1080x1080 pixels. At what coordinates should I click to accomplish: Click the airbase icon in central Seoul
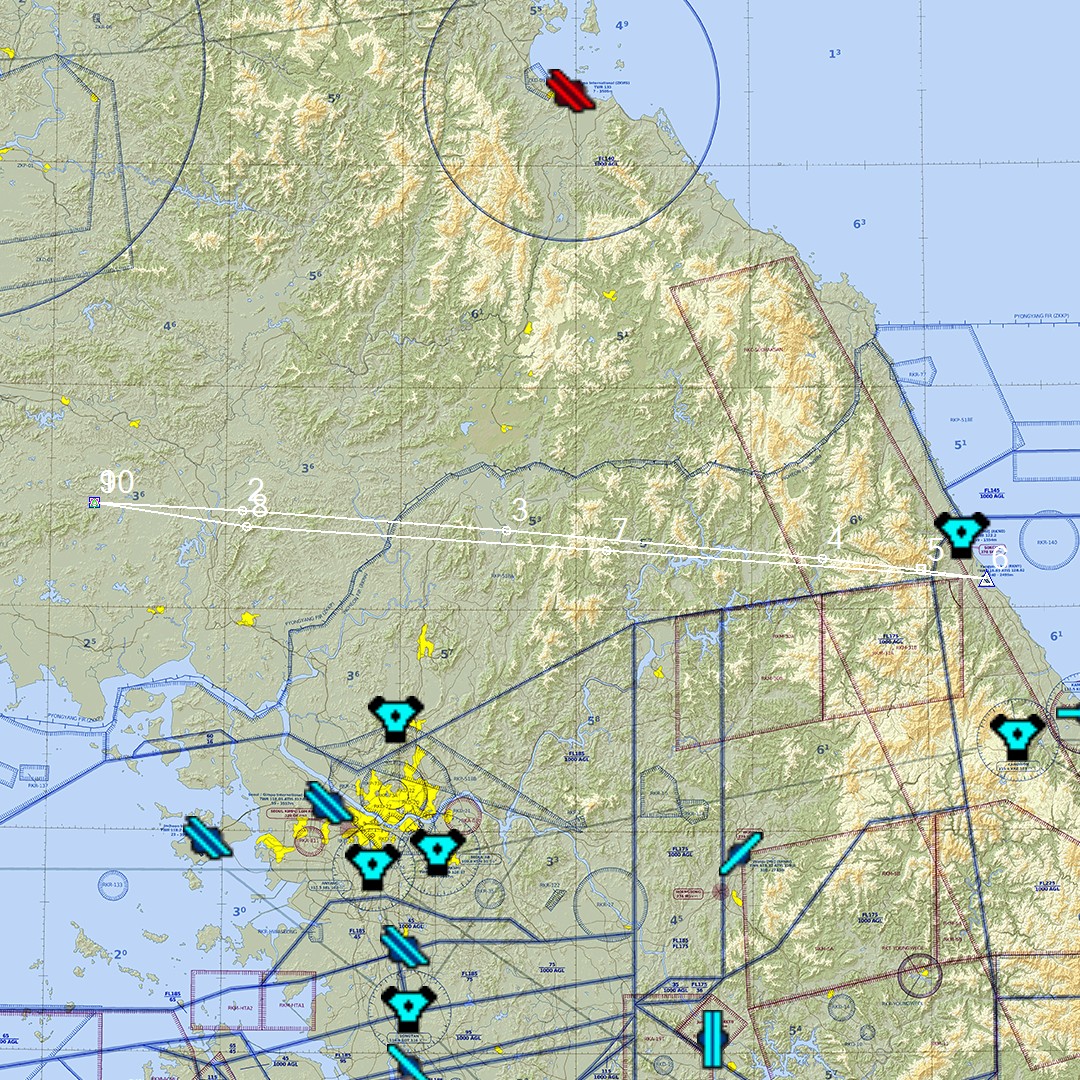tap(437, 850)
